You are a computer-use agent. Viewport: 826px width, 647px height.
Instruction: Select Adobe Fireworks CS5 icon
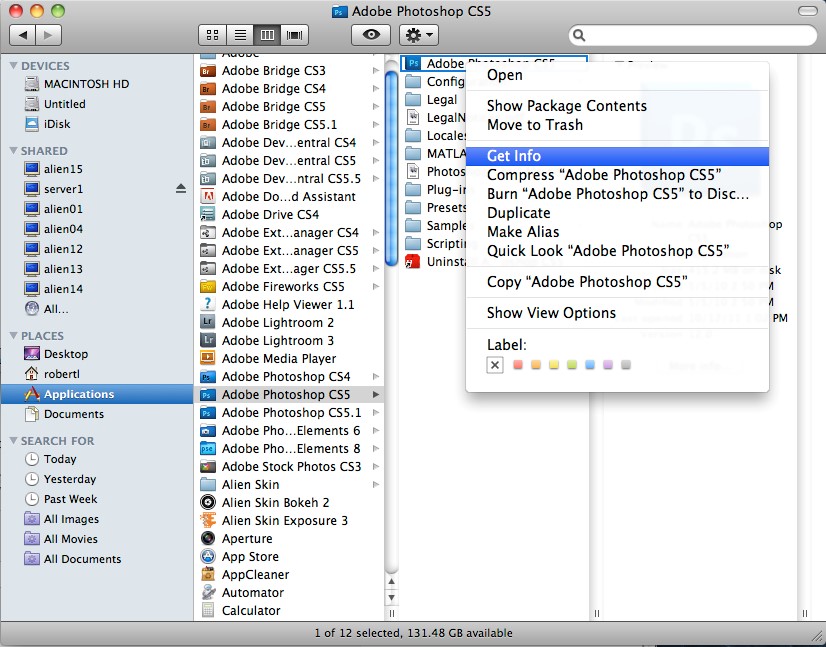point(208,287)
